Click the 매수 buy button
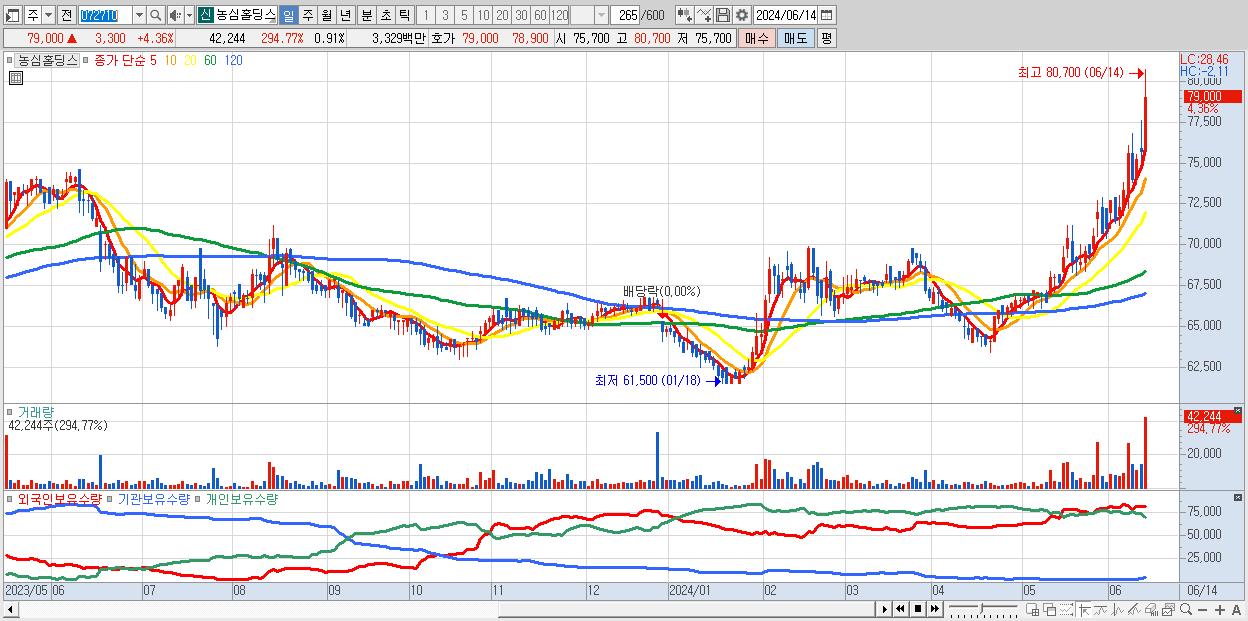This screenshot has width=1248, height=621. coord(757,38)
